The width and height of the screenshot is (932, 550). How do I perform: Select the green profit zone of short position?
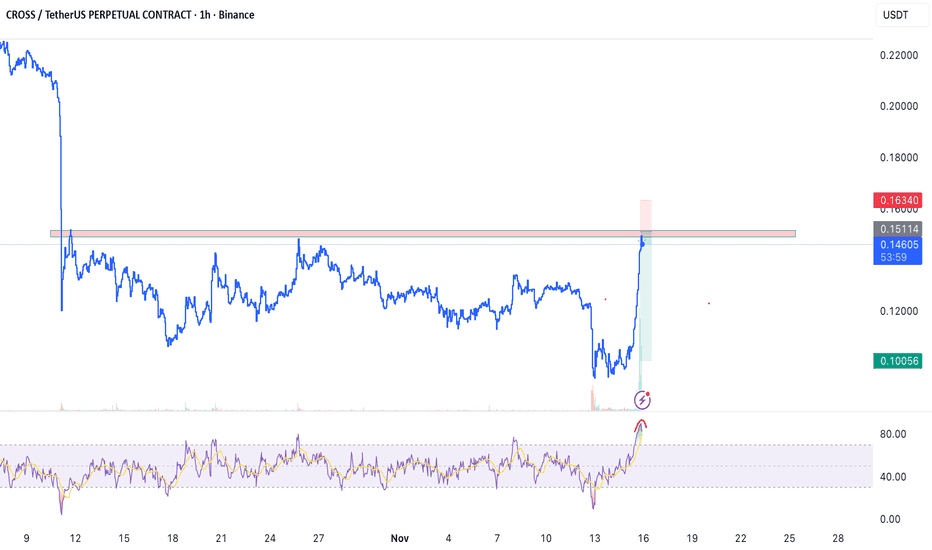[x=646, y=296]
